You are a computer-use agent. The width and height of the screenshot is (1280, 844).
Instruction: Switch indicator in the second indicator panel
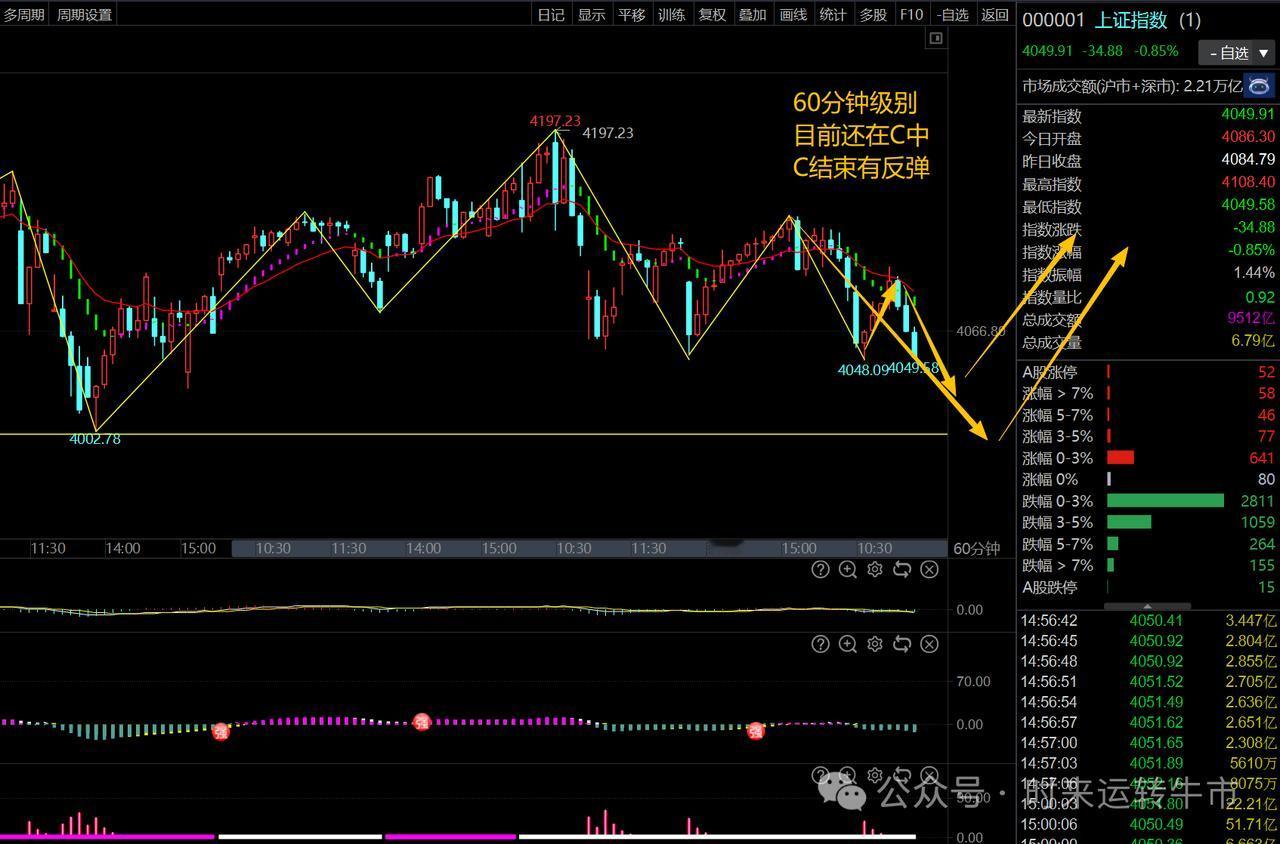click(x=902, y=644)
